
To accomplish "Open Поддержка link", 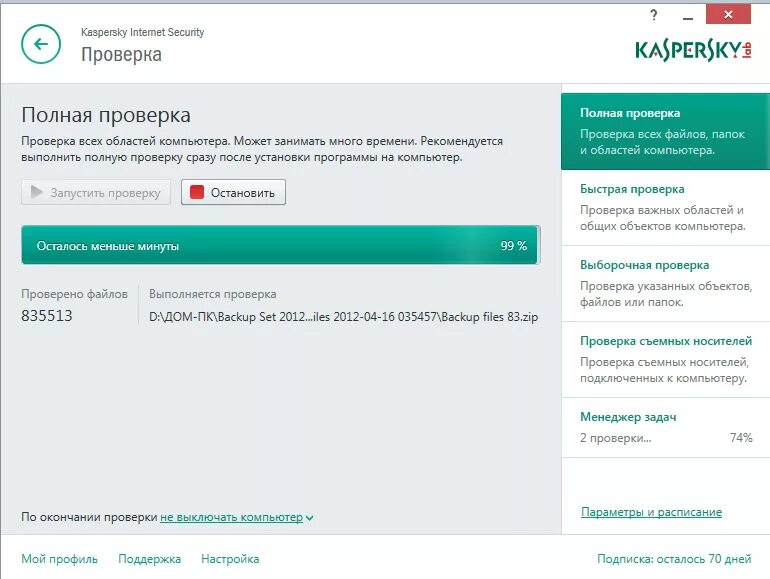I will click(x=149, y=559).
